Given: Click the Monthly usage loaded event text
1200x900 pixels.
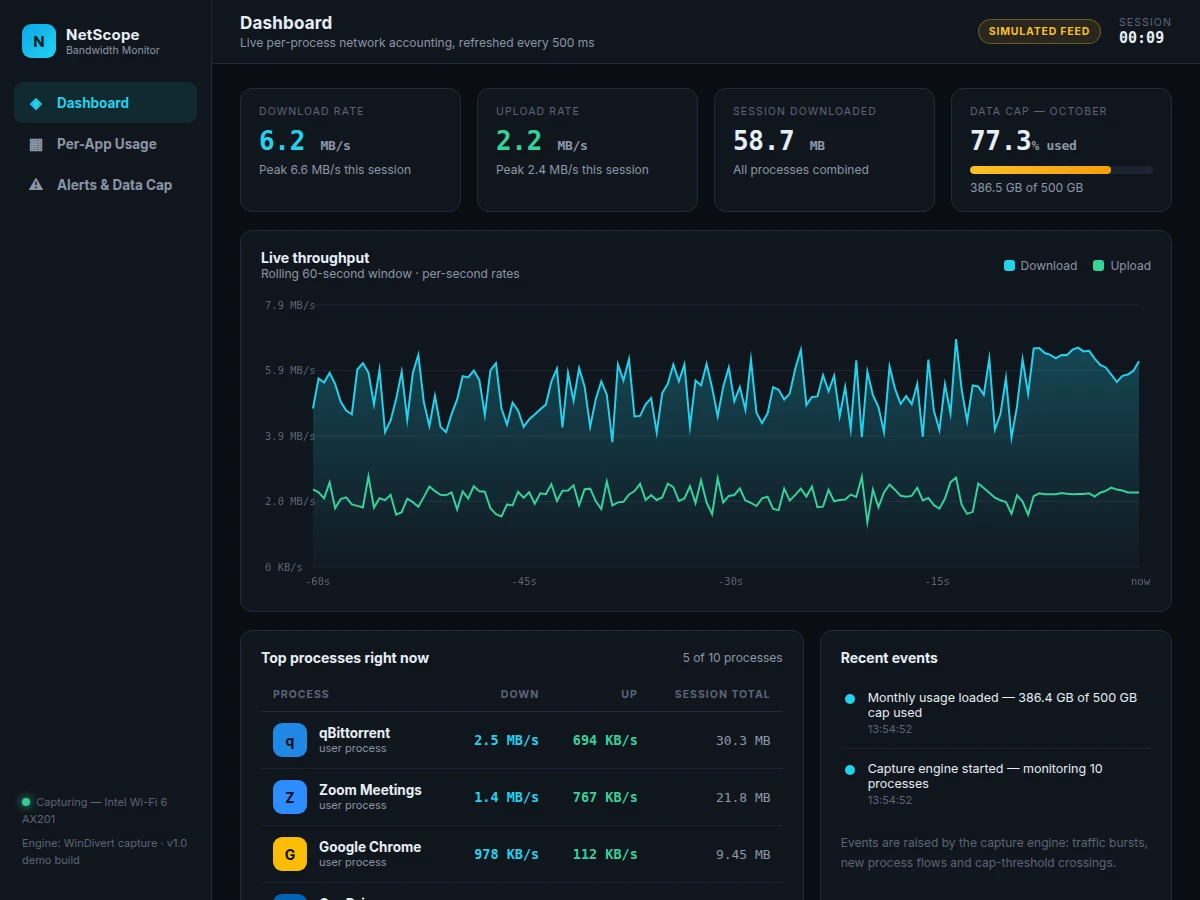Looking at the screenshot, I should click(x=1003, y=705).
